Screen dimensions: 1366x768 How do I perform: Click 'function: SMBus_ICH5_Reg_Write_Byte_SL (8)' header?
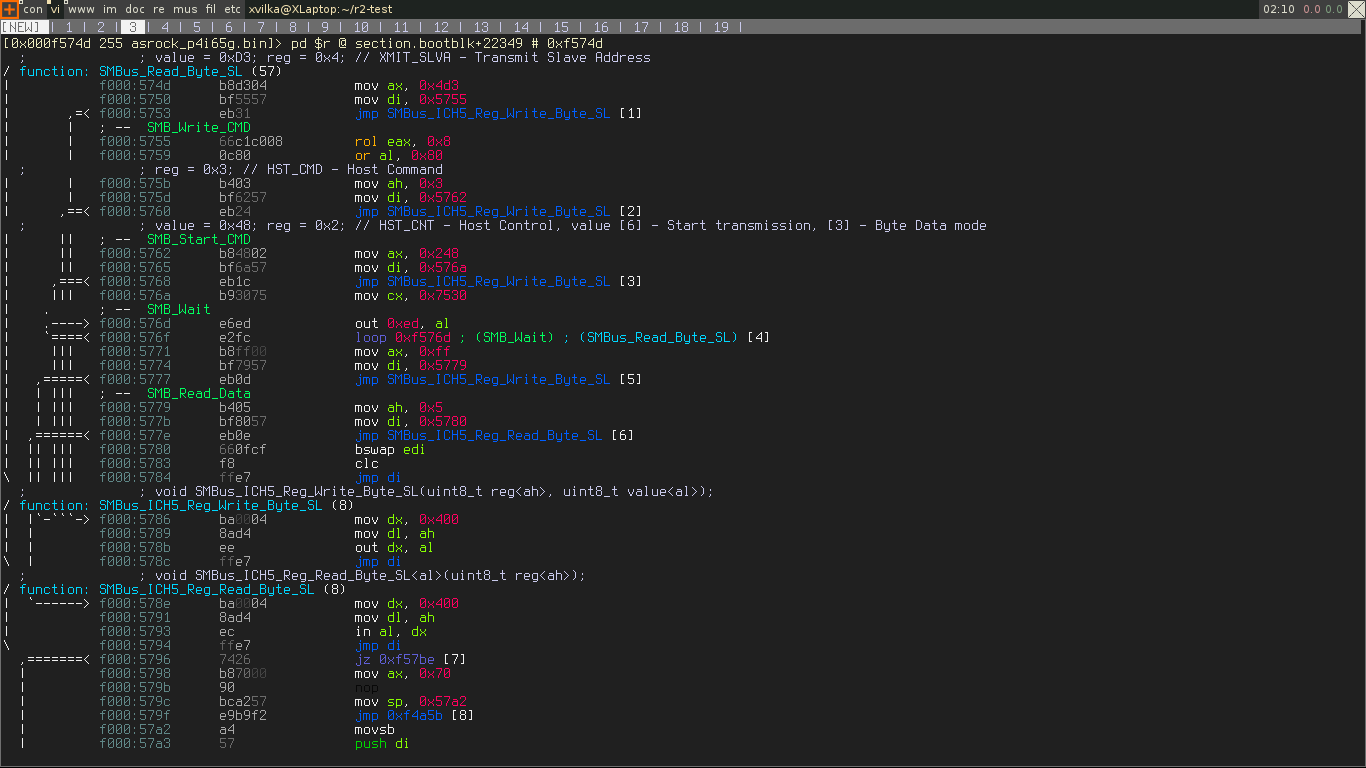click(186, 505)
